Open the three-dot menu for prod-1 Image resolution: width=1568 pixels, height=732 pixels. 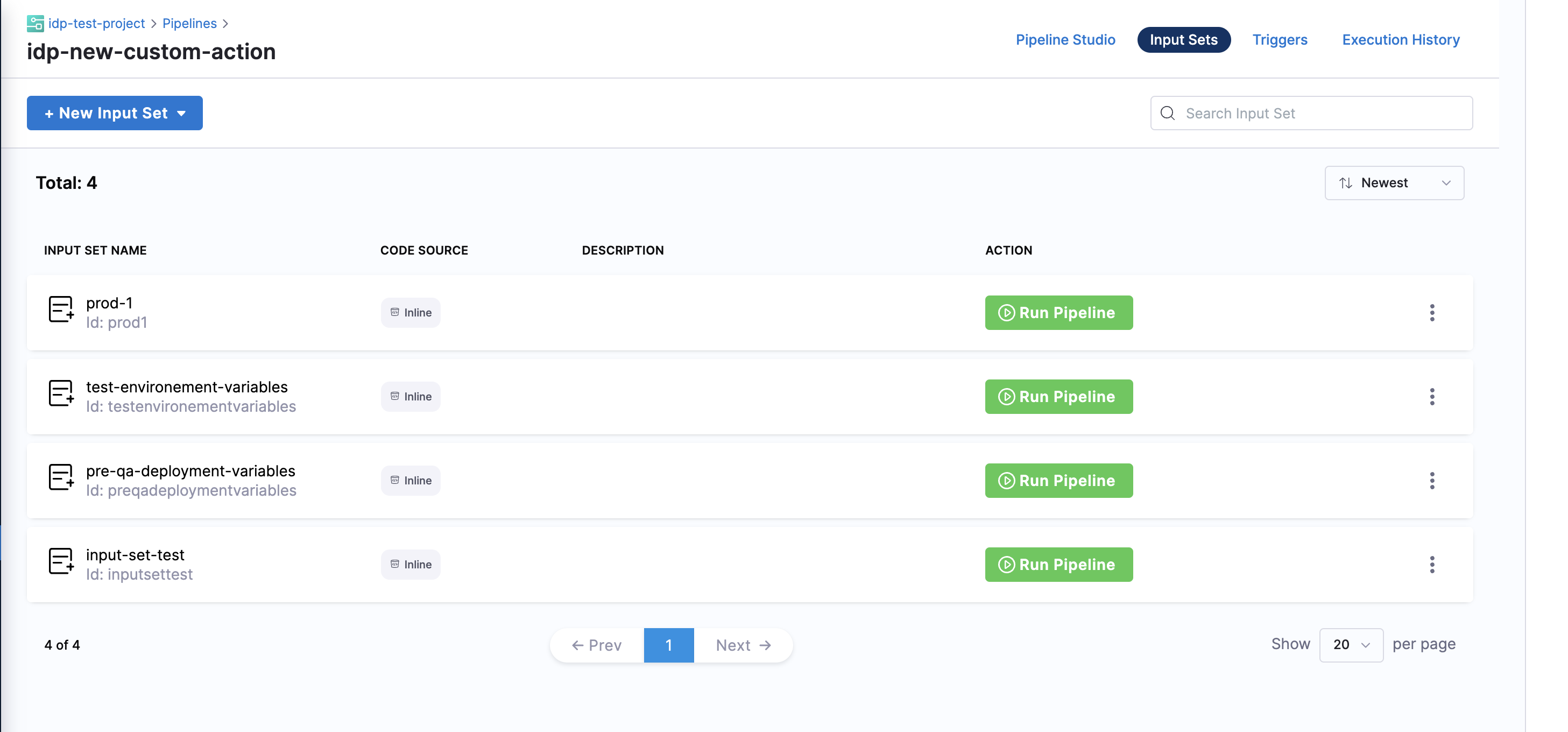coord(1432,312)
